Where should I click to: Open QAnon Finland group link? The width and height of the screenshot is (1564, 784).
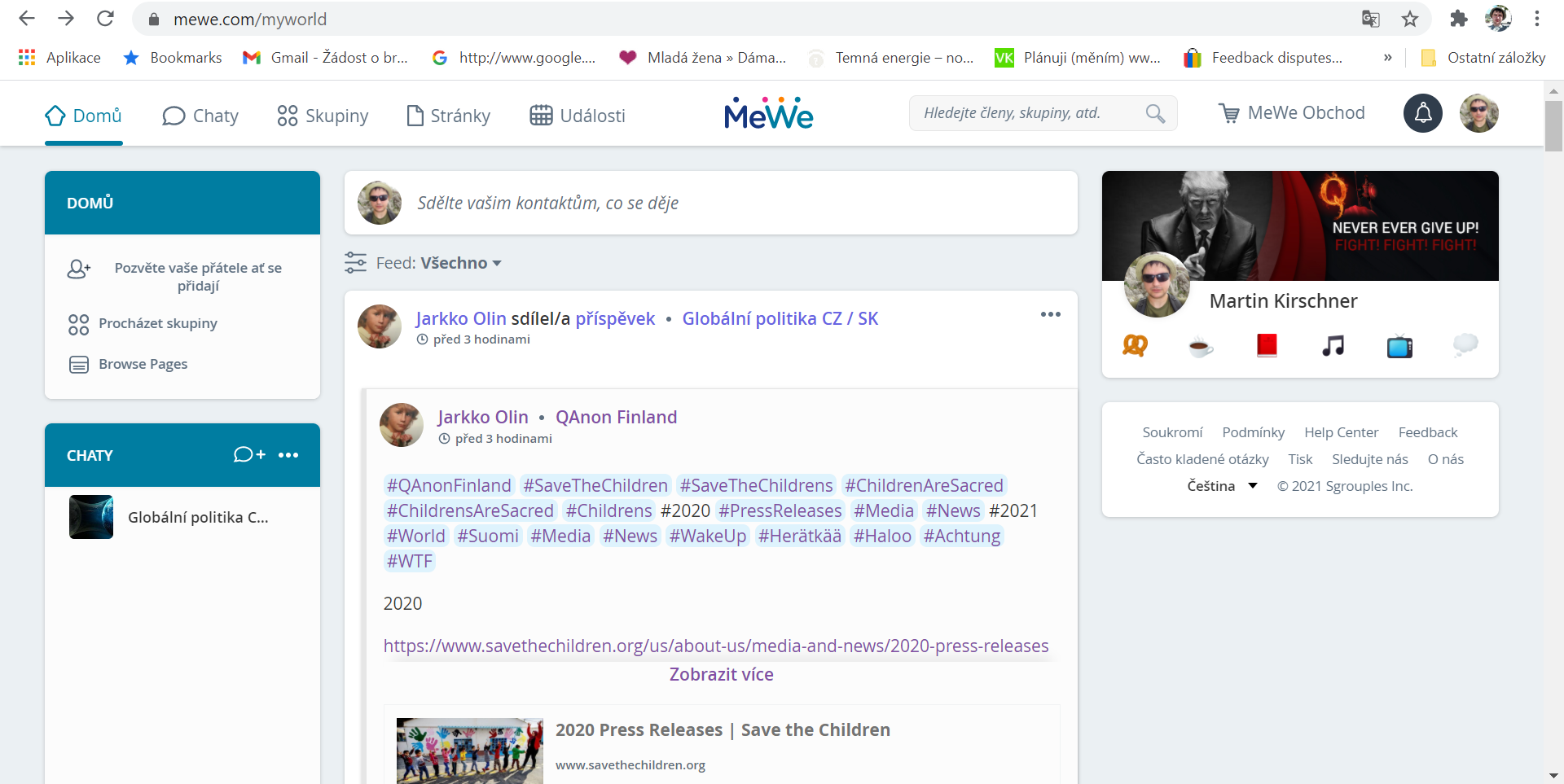point(617,417)
